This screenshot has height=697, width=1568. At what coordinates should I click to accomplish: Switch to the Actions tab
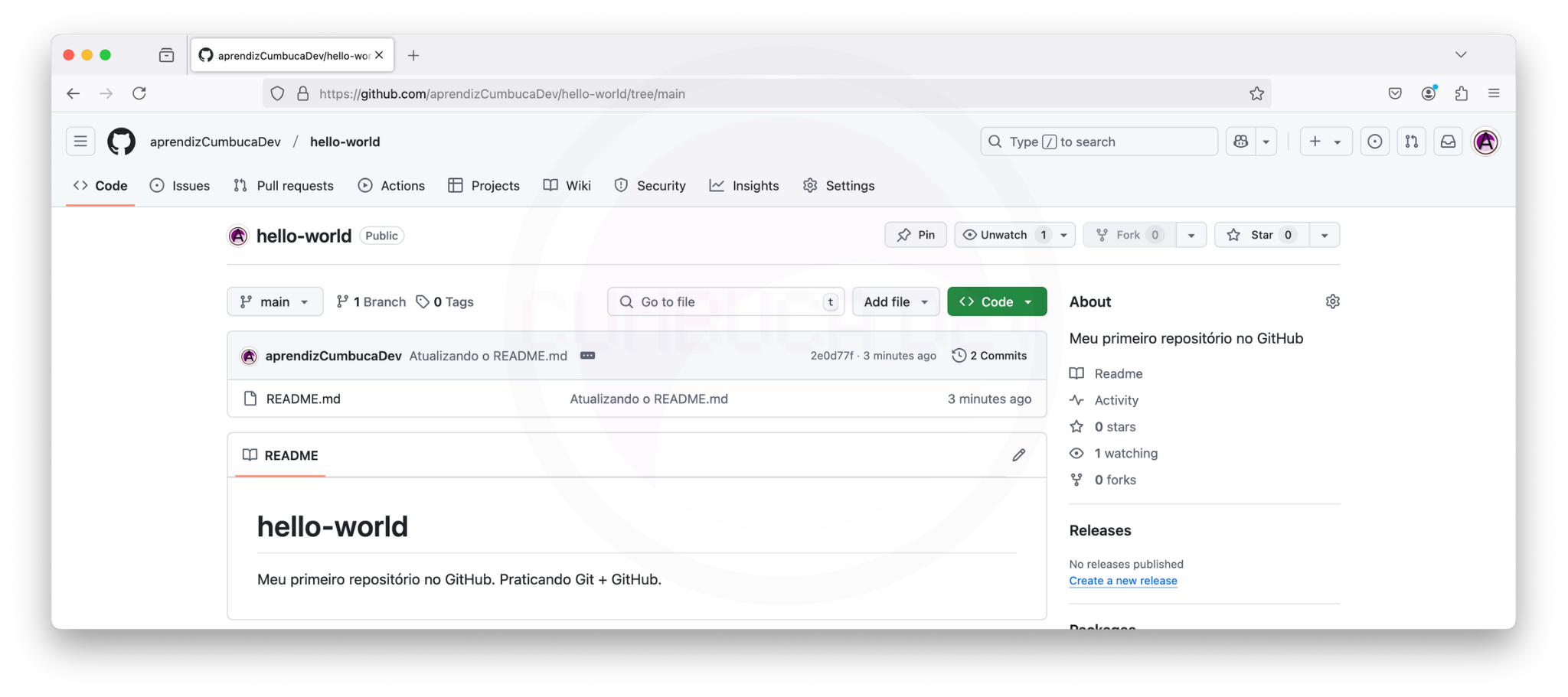pyautogui.click(x=391, y=185)
